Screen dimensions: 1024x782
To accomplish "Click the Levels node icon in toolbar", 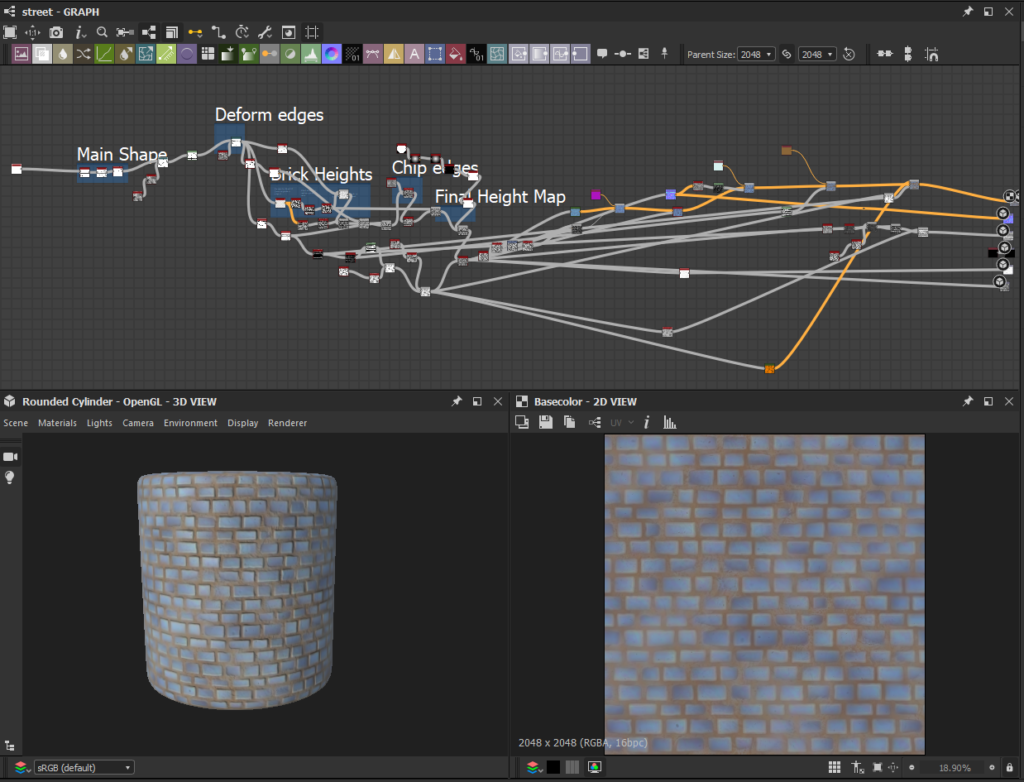I will coord(312,54).
